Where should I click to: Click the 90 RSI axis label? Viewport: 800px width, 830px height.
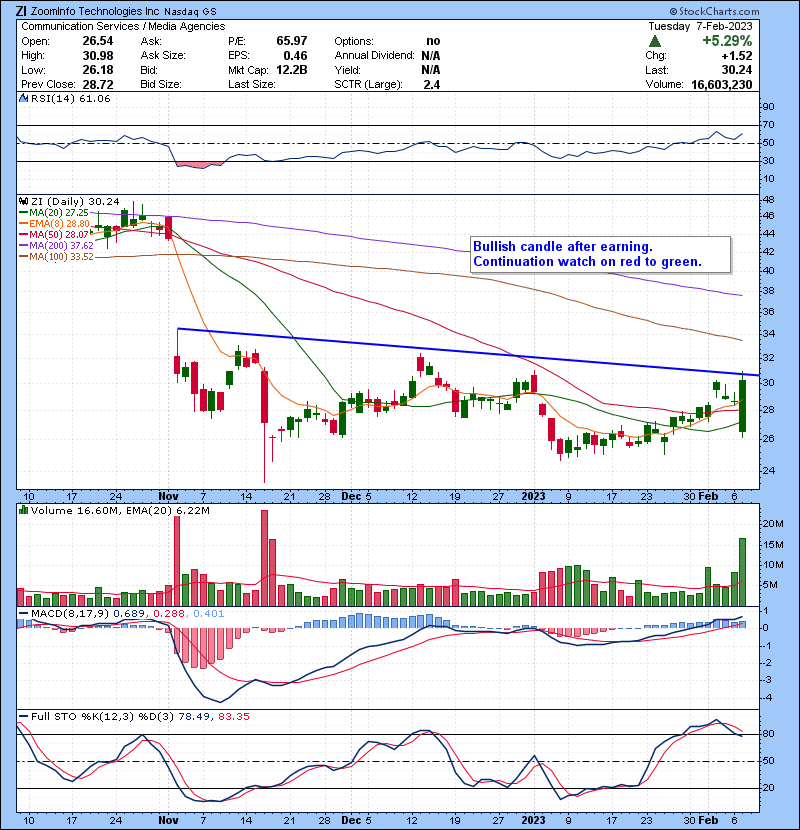[768, 106]
